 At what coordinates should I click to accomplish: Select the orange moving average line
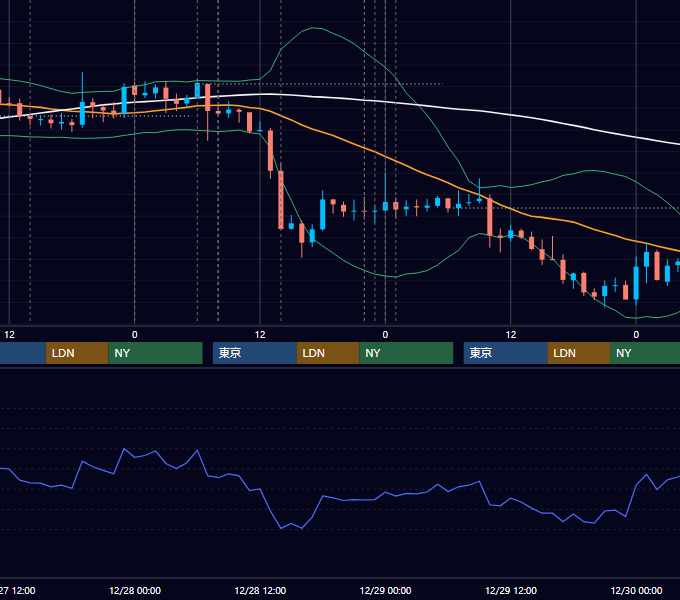[338, 138]
